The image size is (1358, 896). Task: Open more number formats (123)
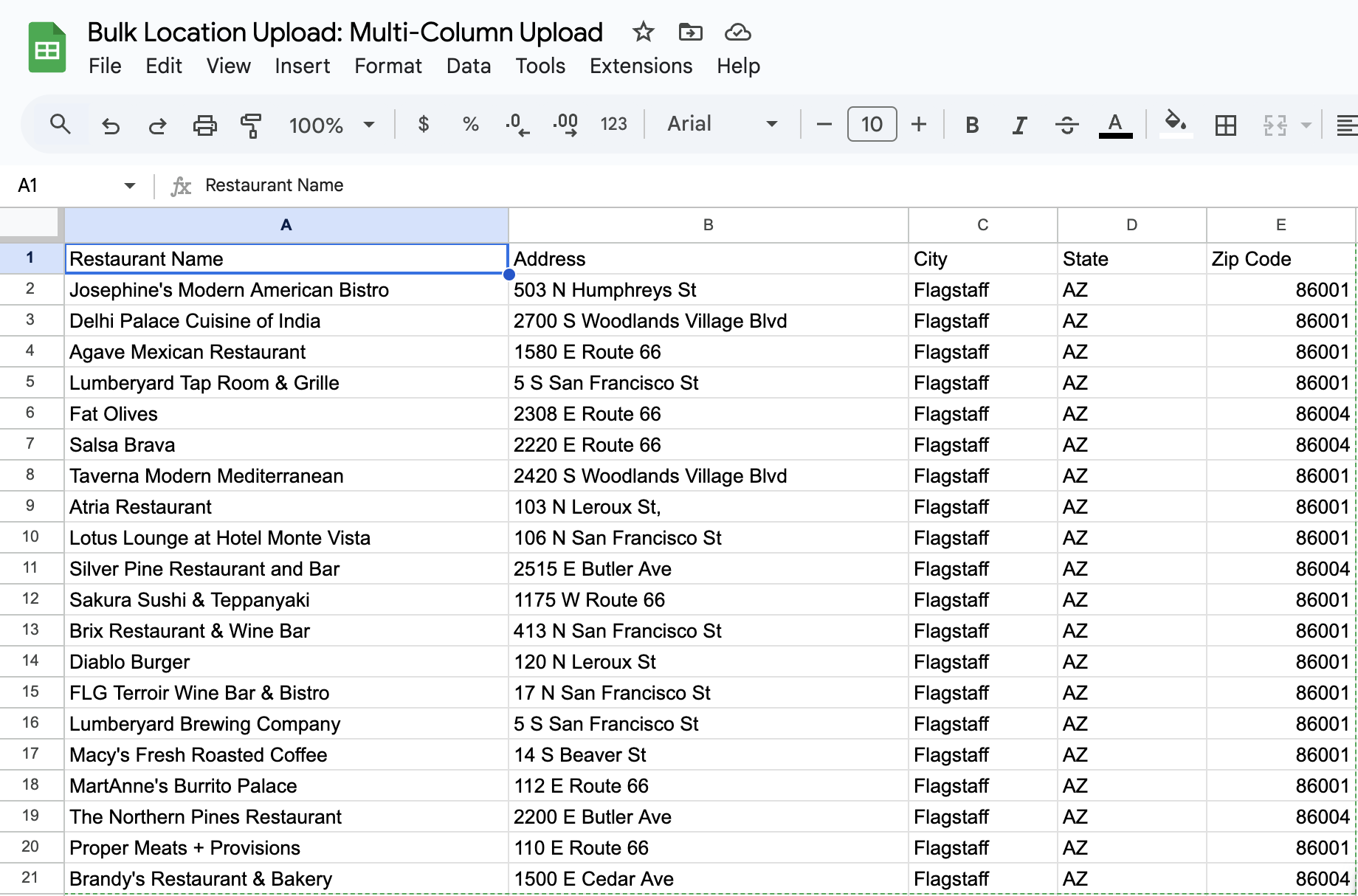(613, 124)
